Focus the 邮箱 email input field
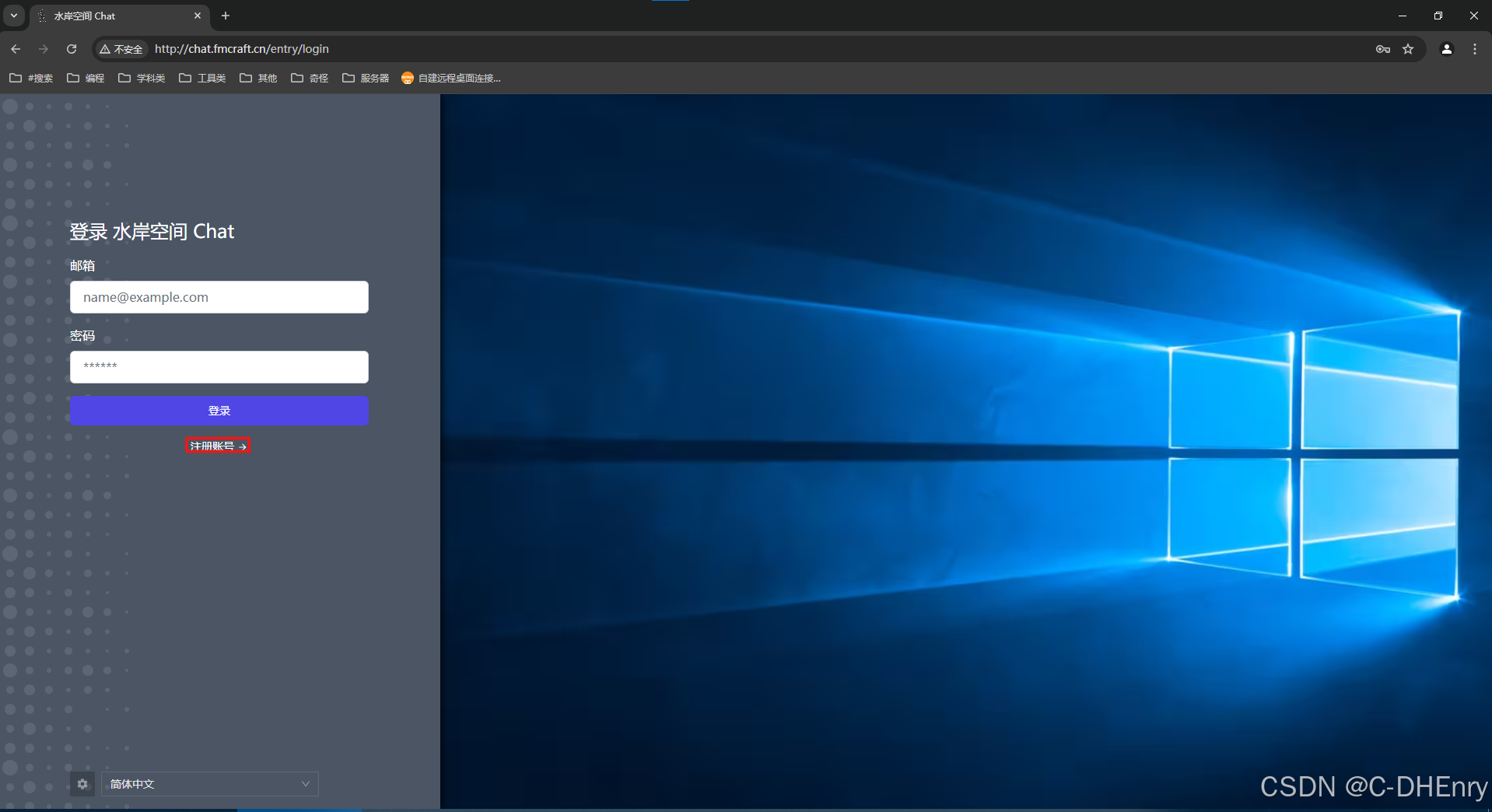 pos(219,297)
